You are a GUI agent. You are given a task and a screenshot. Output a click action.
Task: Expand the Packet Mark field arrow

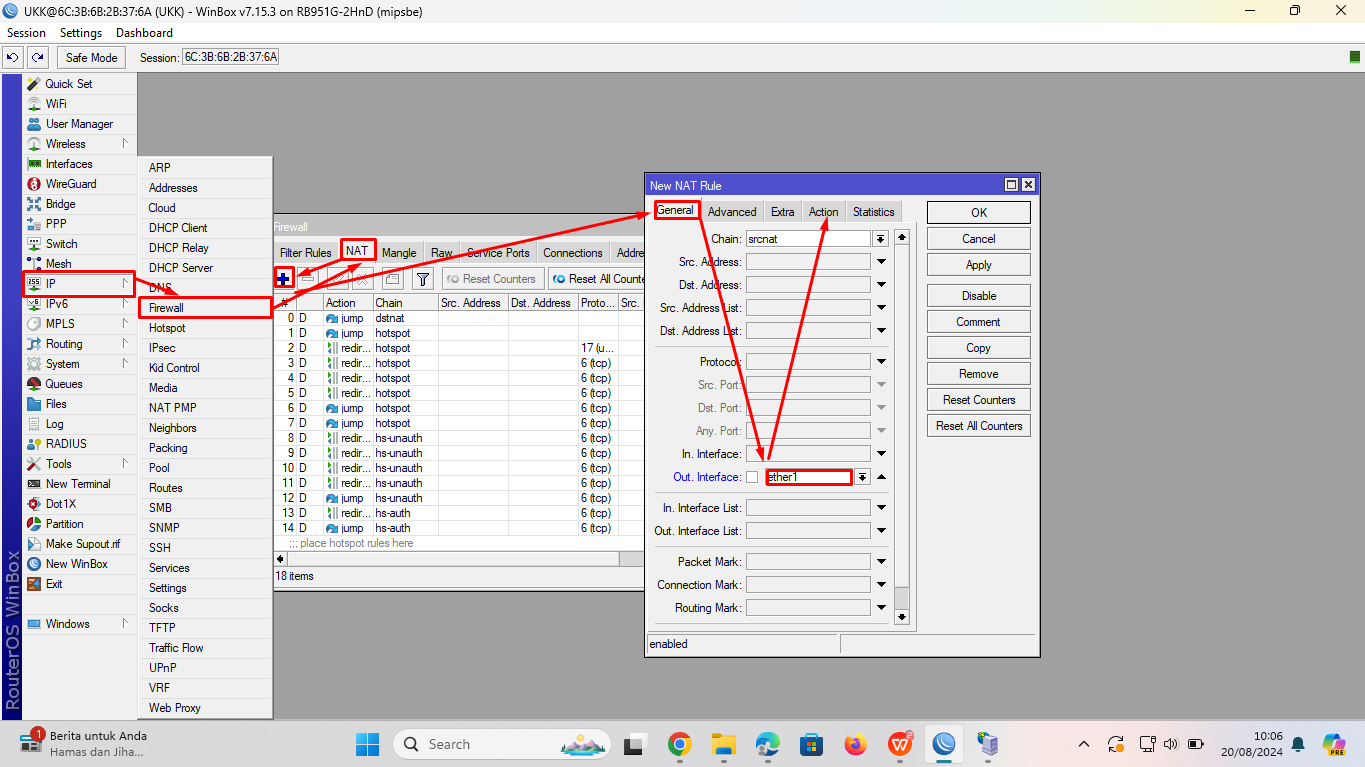[881, 562]
